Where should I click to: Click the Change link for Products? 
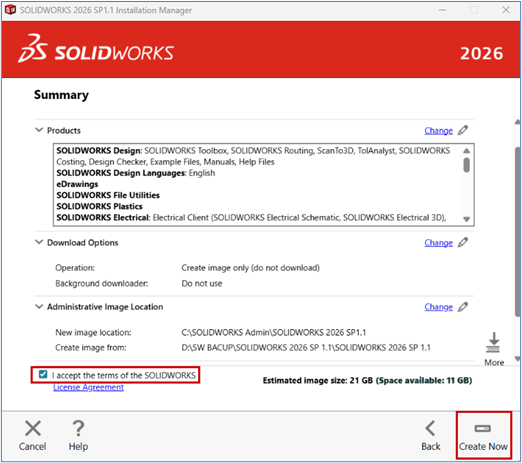click(x=438, y=131)
